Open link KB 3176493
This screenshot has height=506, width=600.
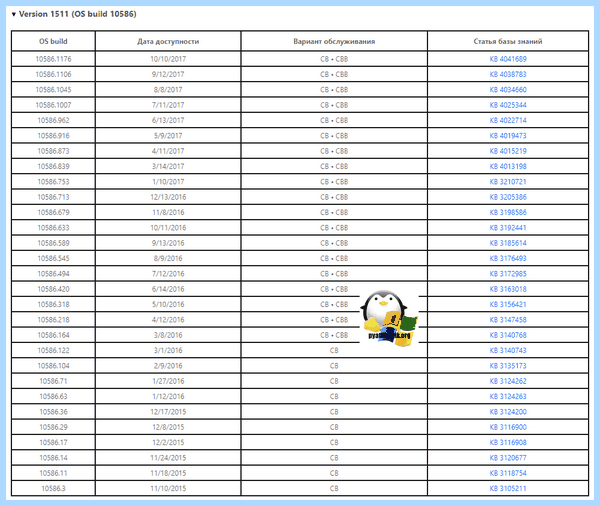point(508,258)
